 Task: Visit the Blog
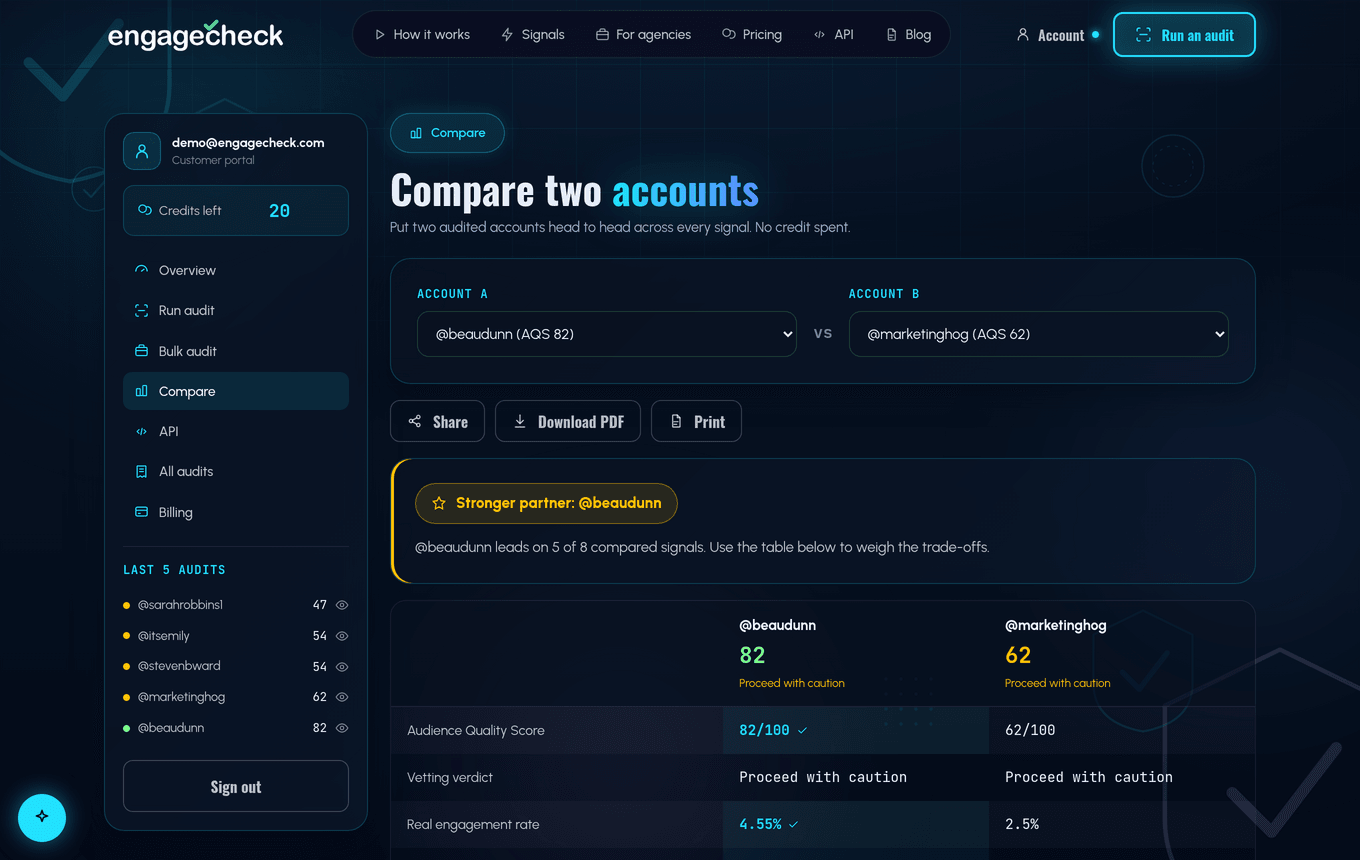click(x=908, y=34)
